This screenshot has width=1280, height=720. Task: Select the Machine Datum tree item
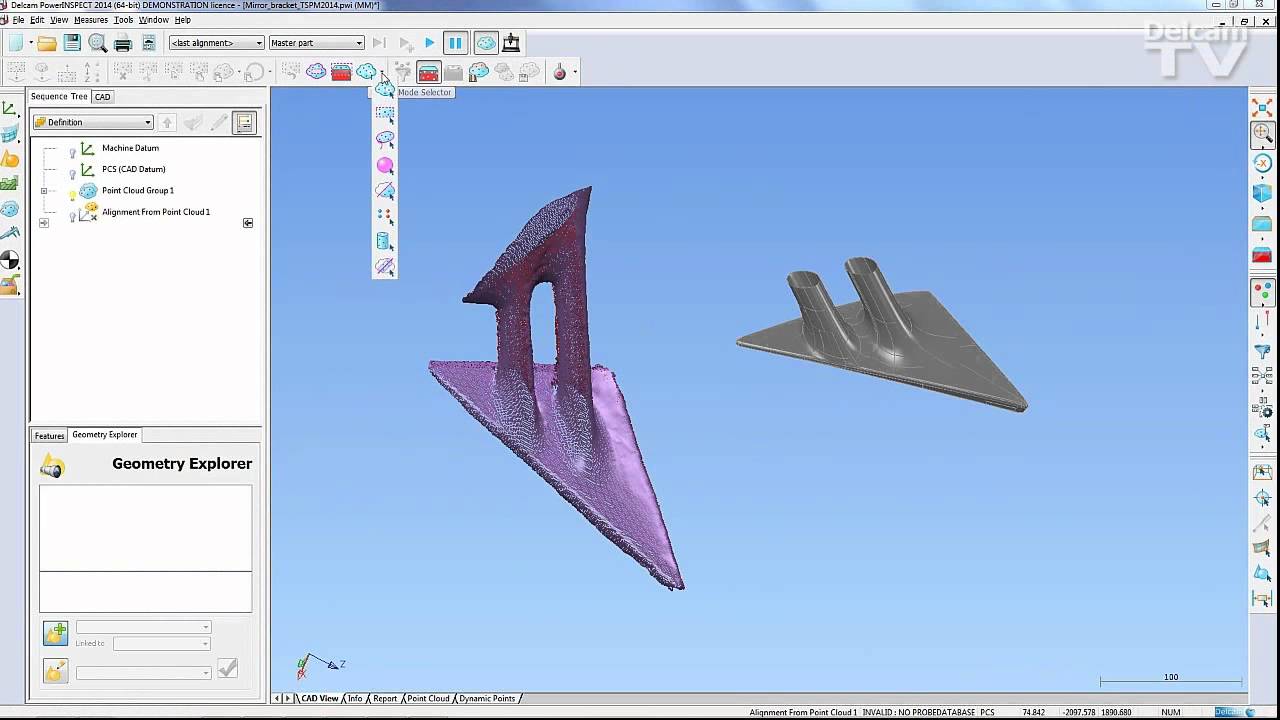(x=130, y=148)
